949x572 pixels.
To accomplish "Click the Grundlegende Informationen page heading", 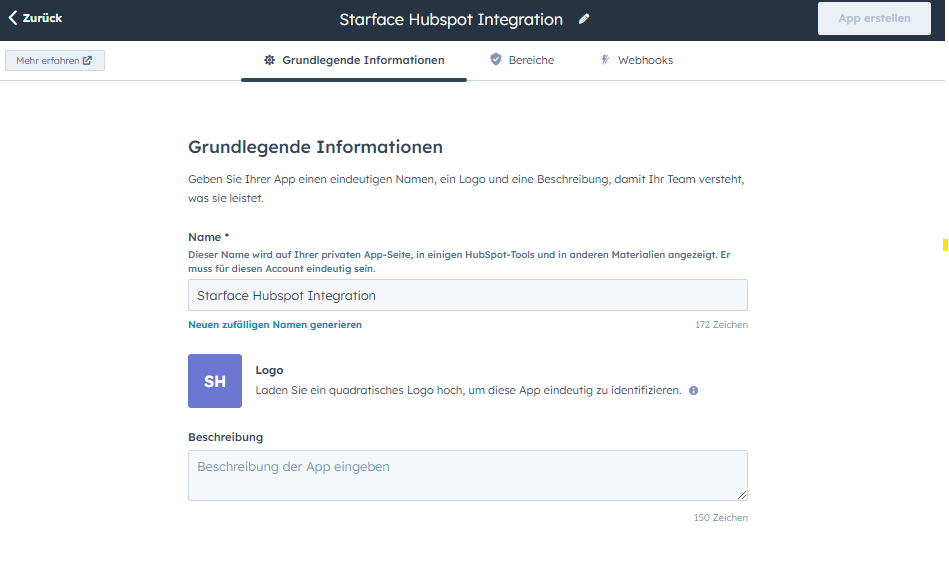I will [x=315, y=147].
